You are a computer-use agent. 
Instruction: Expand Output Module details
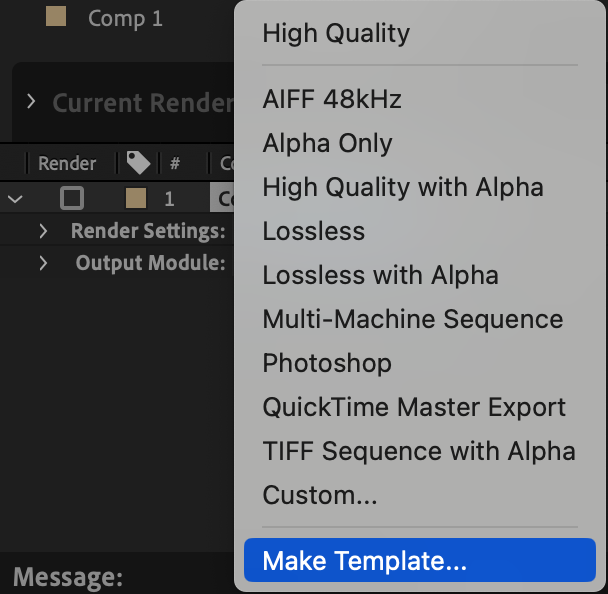click(43, 263)
